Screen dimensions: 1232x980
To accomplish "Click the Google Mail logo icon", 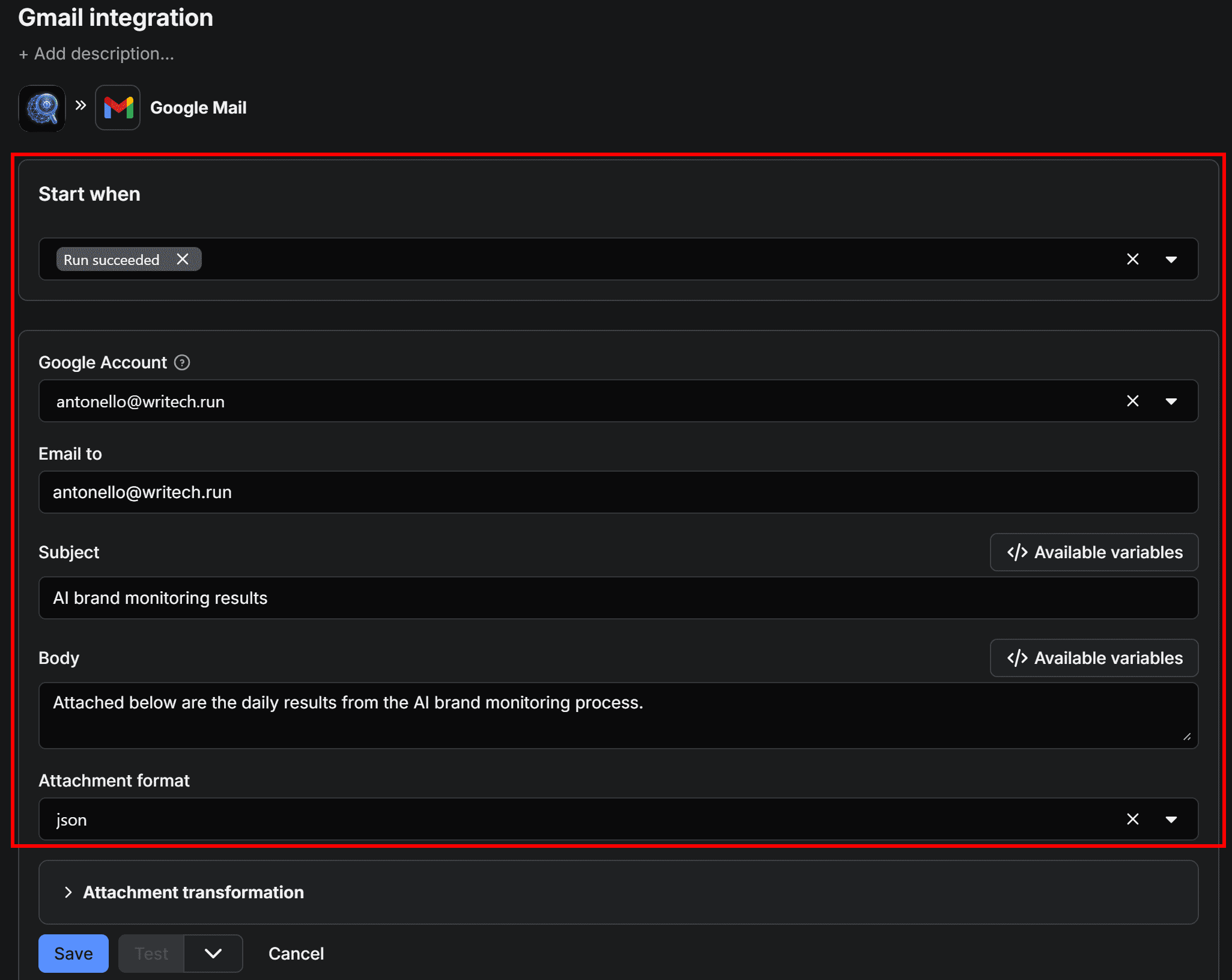I will [118, 108].
